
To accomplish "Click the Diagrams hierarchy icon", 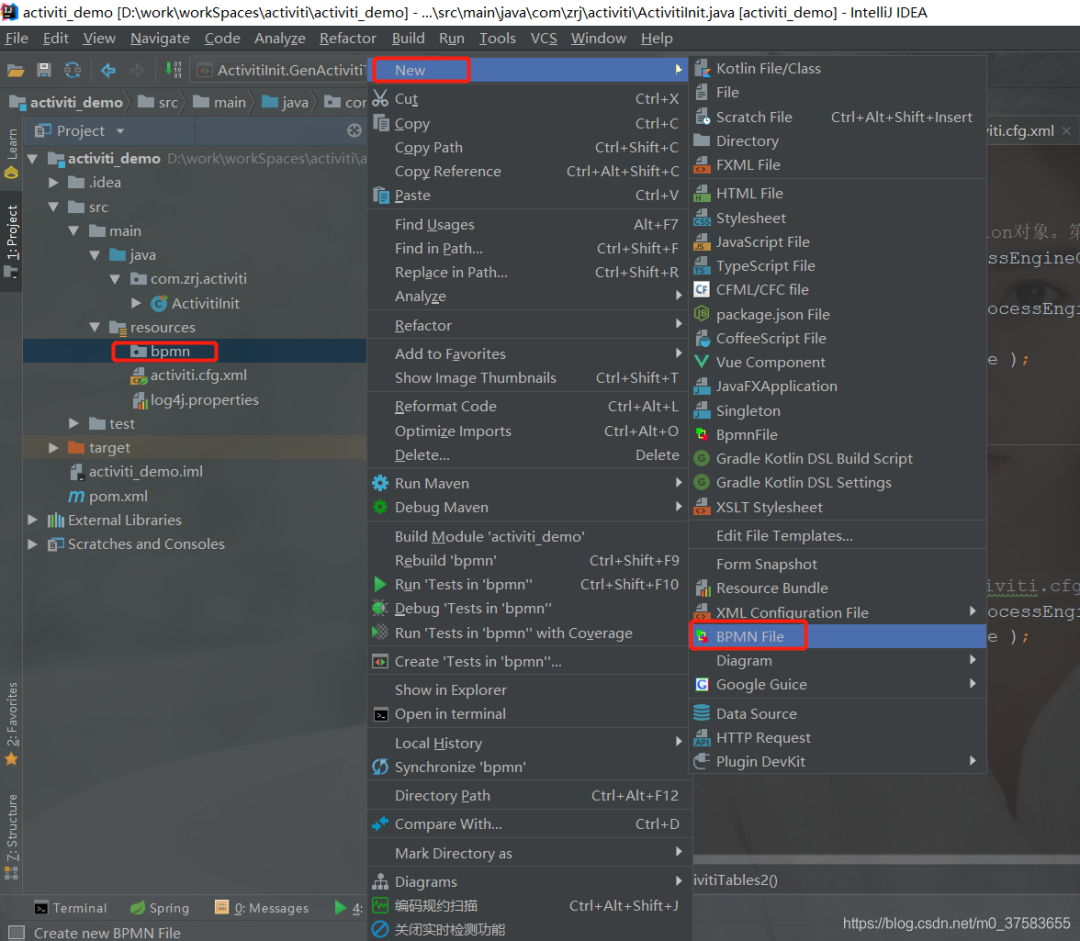I will pos(380,881).
